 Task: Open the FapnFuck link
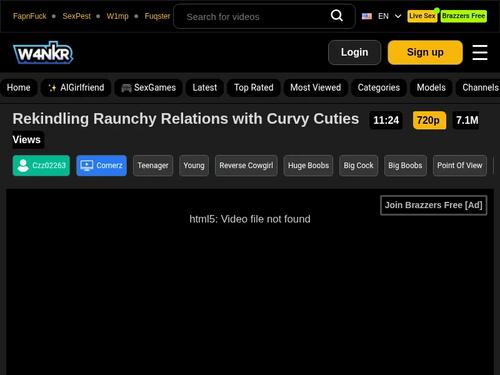[x=30, y=16]
